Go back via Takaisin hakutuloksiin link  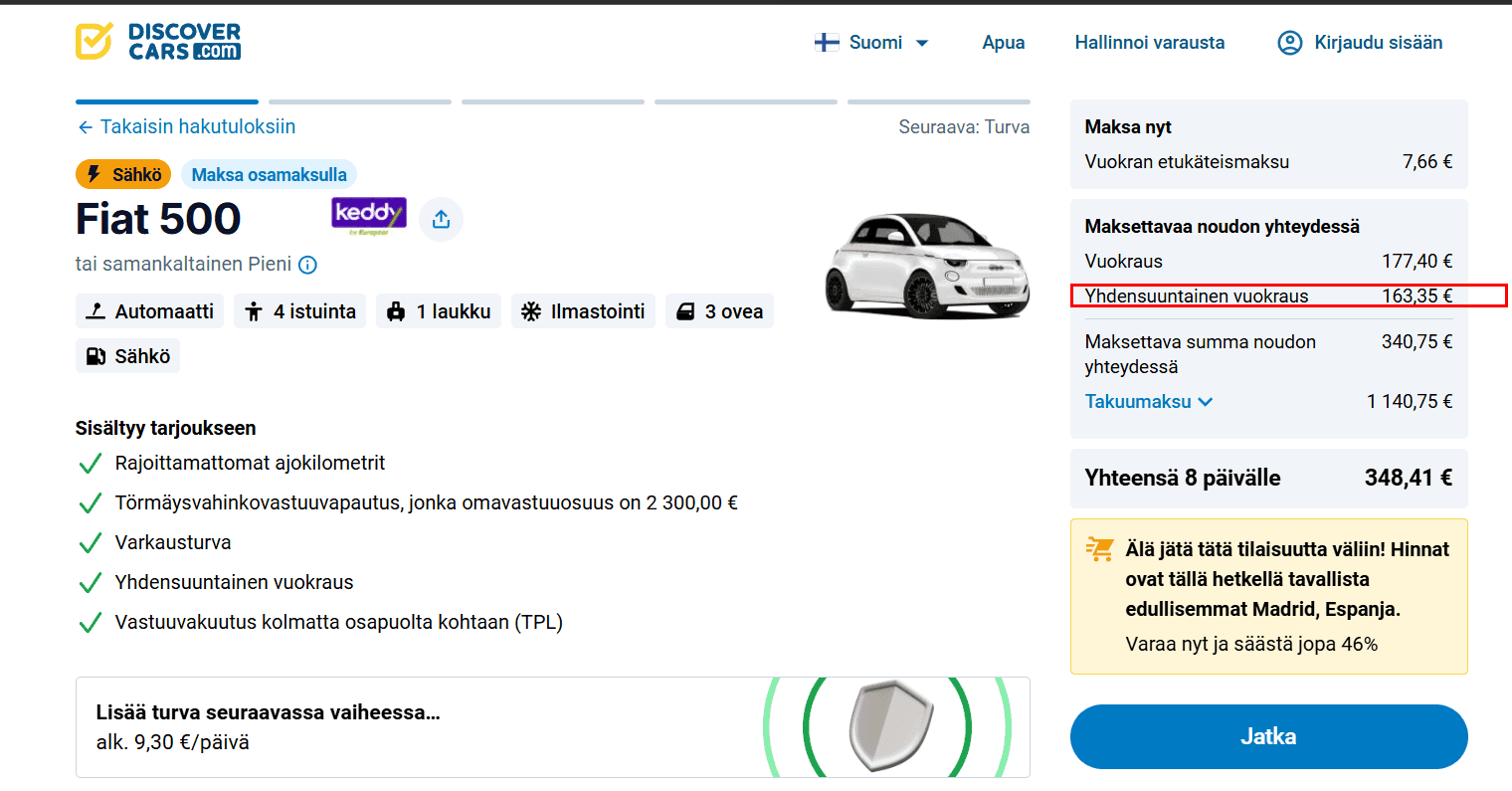click(186, 126)
